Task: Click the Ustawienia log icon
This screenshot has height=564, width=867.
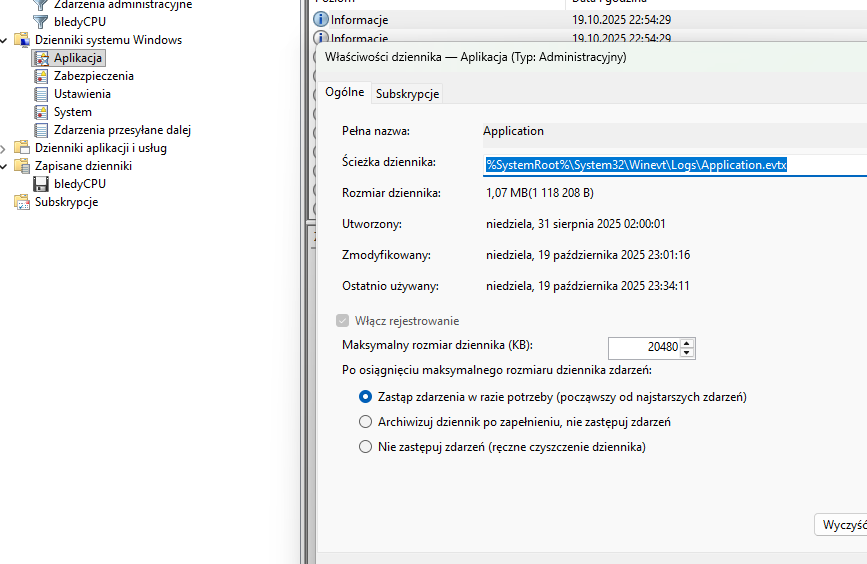Action: [x=41, y=94]
